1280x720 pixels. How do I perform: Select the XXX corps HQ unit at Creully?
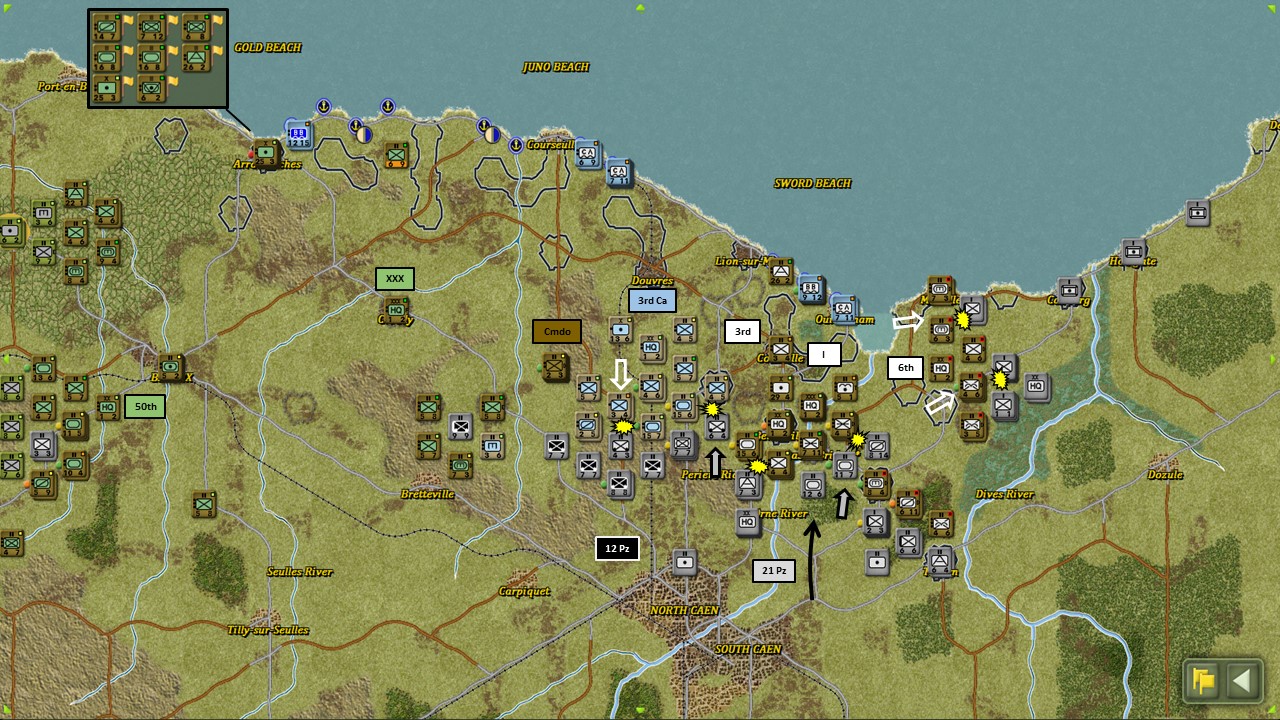click(x=396, y=310)
